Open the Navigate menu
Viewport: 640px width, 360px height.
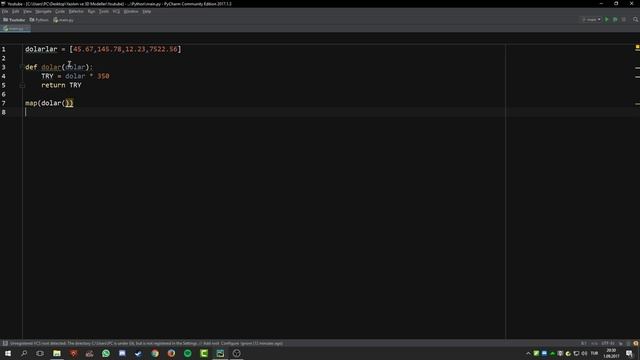43,11
